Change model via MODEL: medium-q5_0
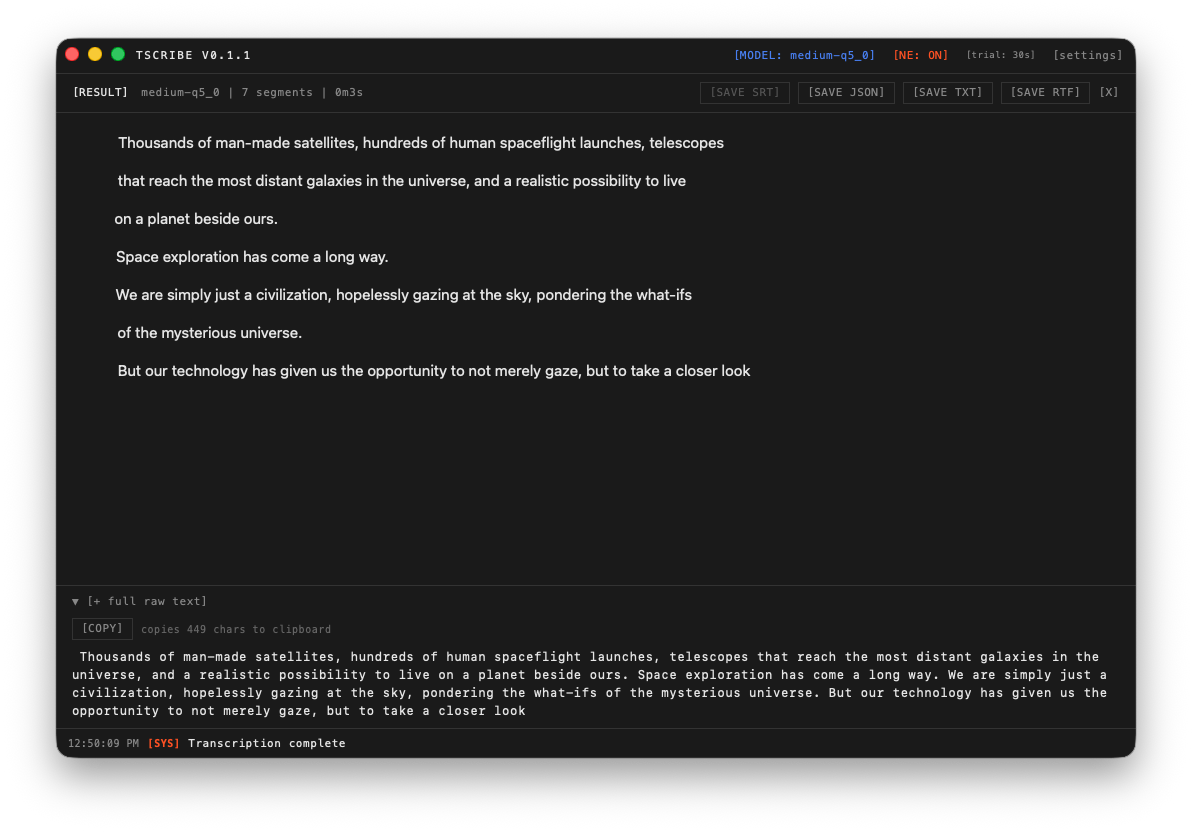This screenshot has height=832, width=1192. tap(804, 56)
